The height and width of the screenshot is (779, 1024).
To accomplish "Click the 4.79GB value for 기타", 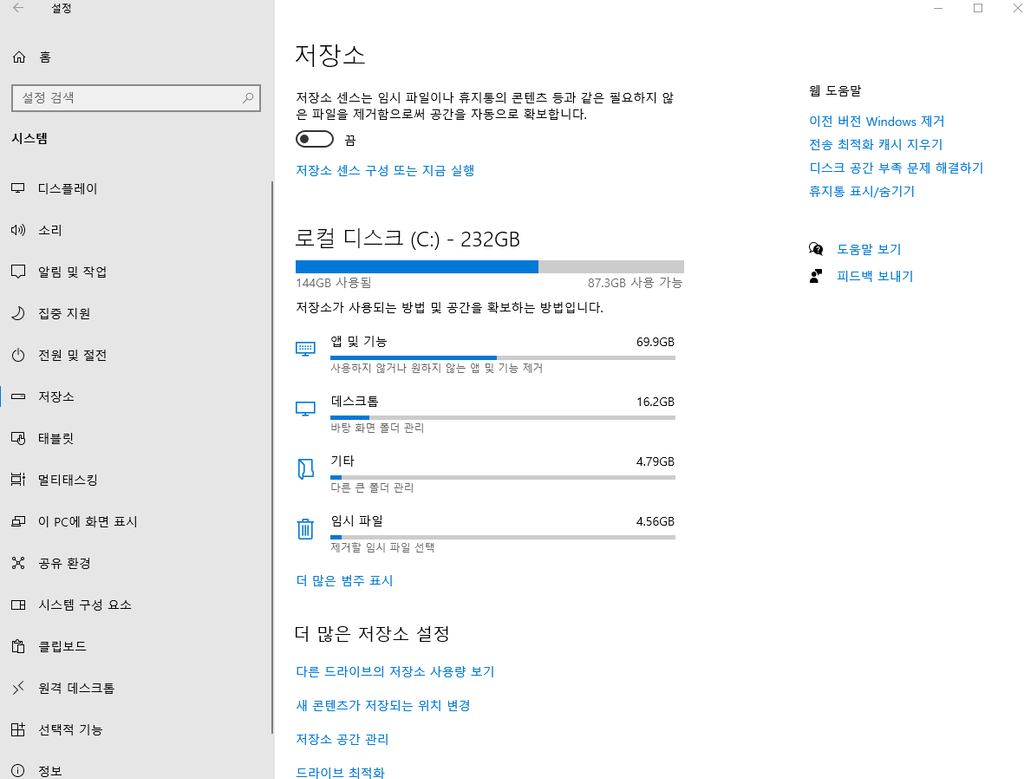I will click(x=655, y=462).
